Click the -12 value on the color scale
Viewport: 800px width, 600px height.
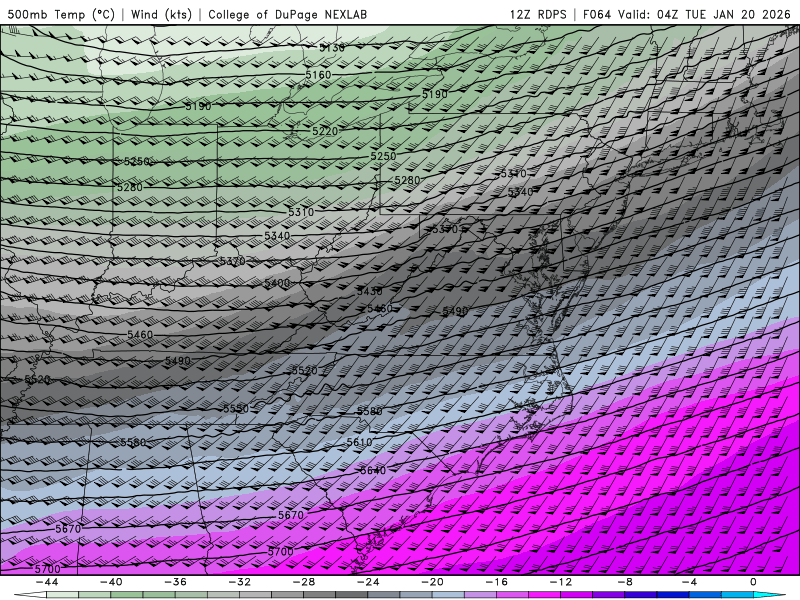tap(561, 582)
